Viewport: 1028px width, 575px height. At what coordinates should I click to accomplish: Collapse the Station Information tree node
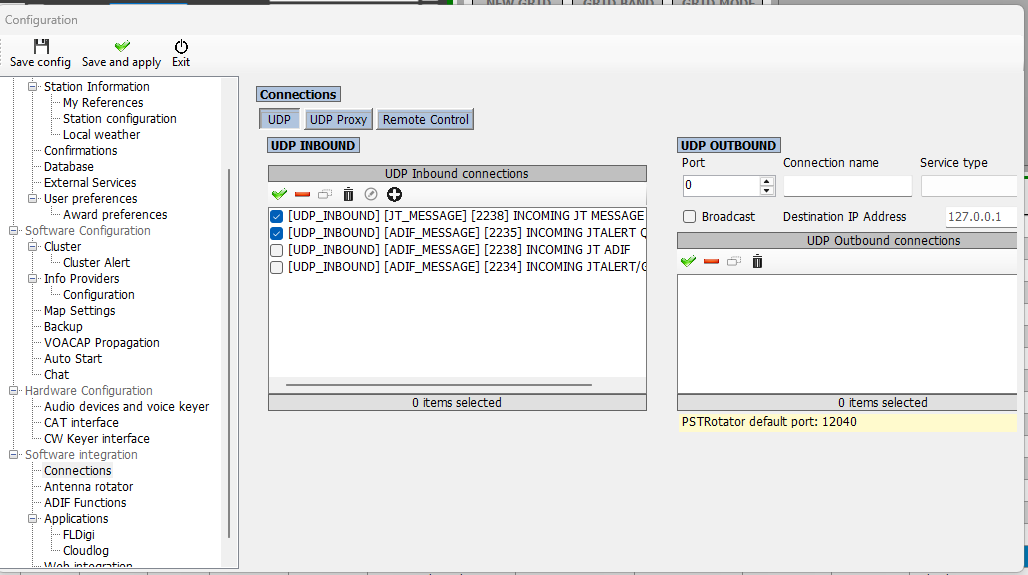click(32, 87)
